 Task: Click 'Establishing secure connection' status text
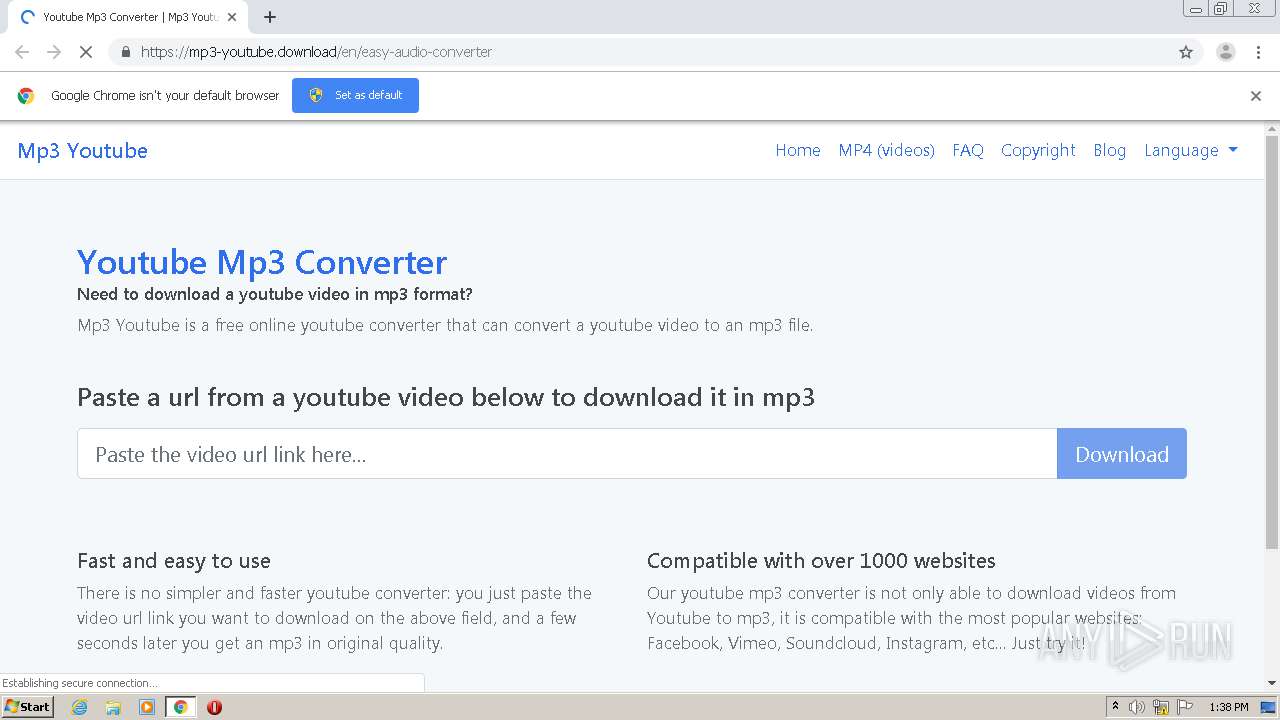79,683
